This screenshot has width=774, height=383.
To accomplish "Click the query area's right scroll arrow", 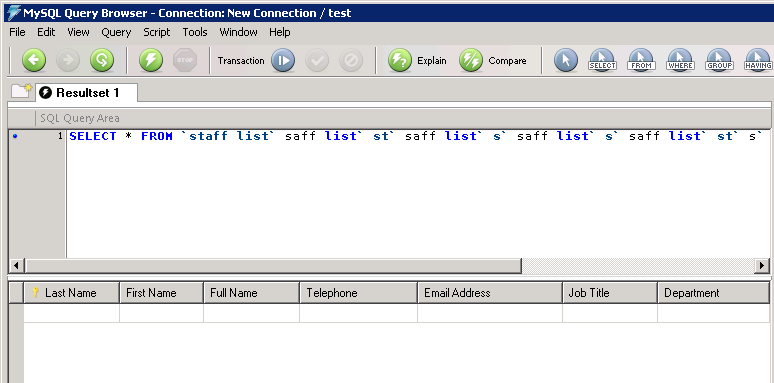I will [762, 266].
